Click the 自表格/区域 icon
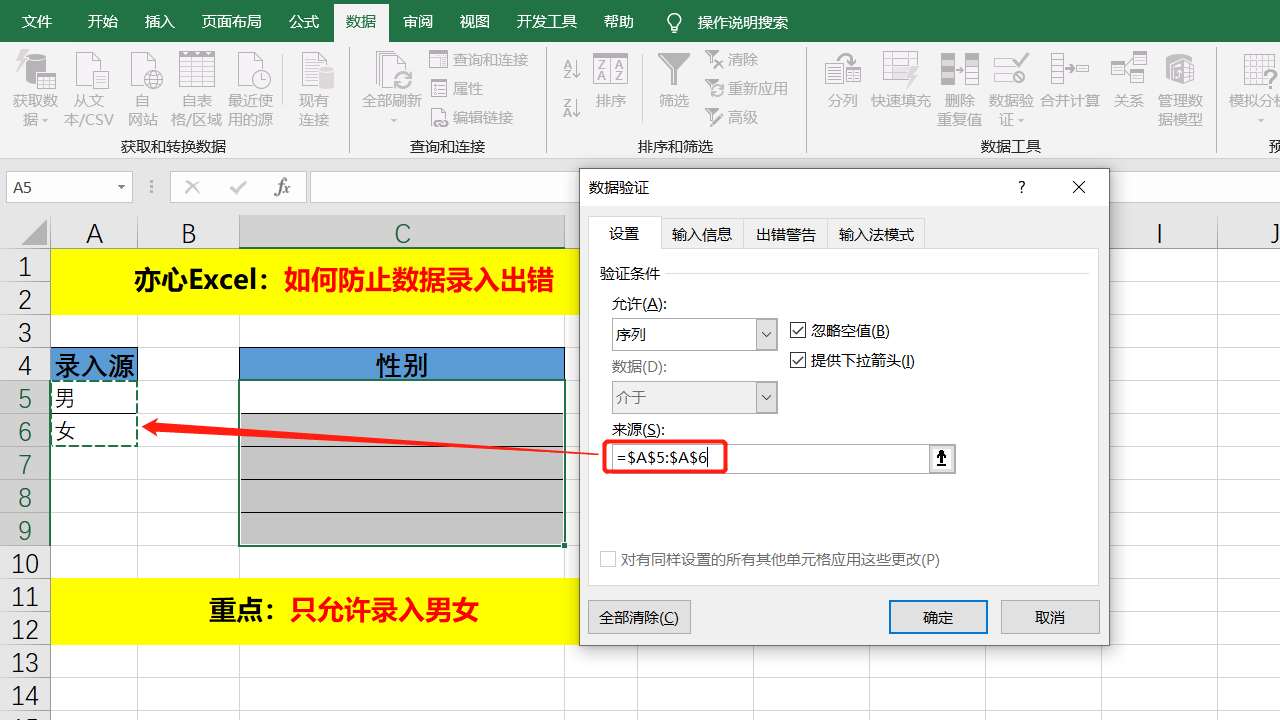Screen dimensions: 1280x720 (x=197, y=70)
